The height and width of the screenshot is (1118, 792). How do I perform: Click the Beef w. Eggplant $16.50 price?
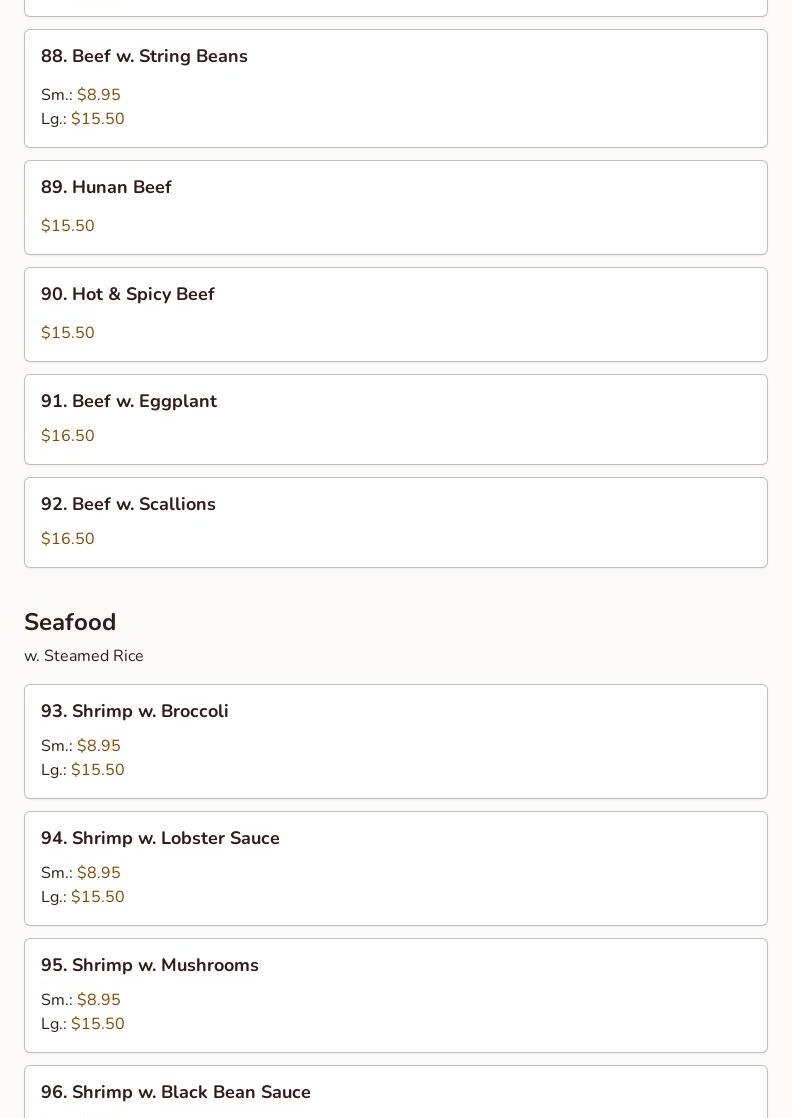[x=68, y=436]
